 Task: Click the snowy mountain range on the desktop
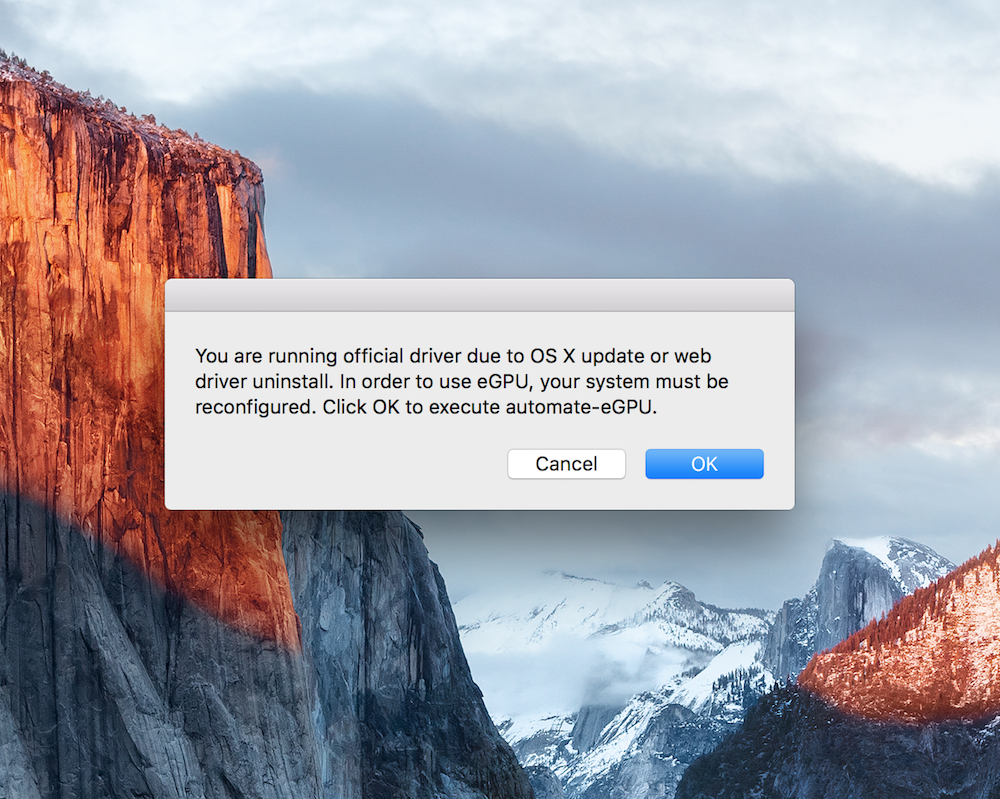tap(606, 638)
